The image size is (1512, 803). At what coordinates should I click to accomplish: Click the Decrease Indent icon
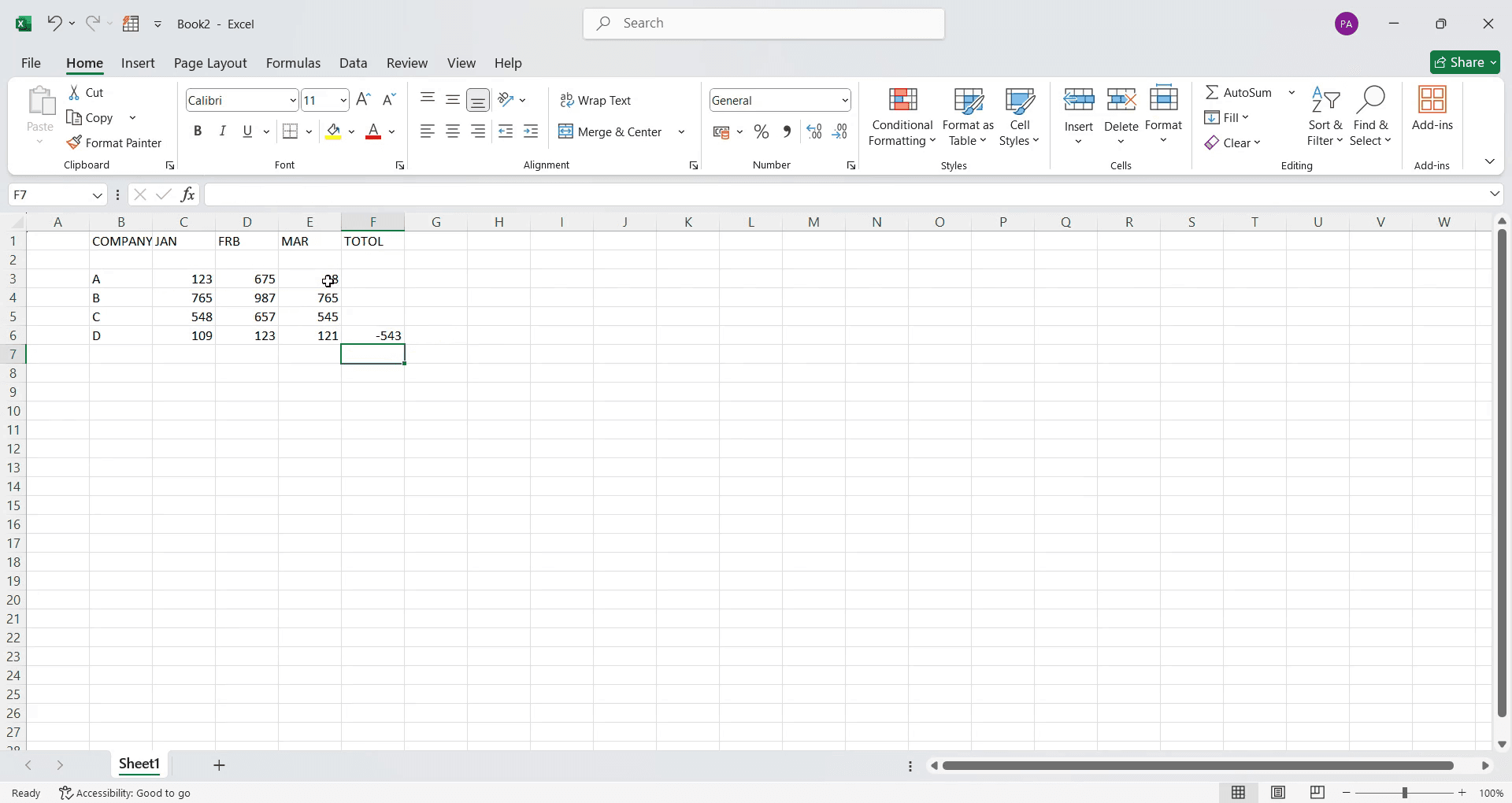506,131
